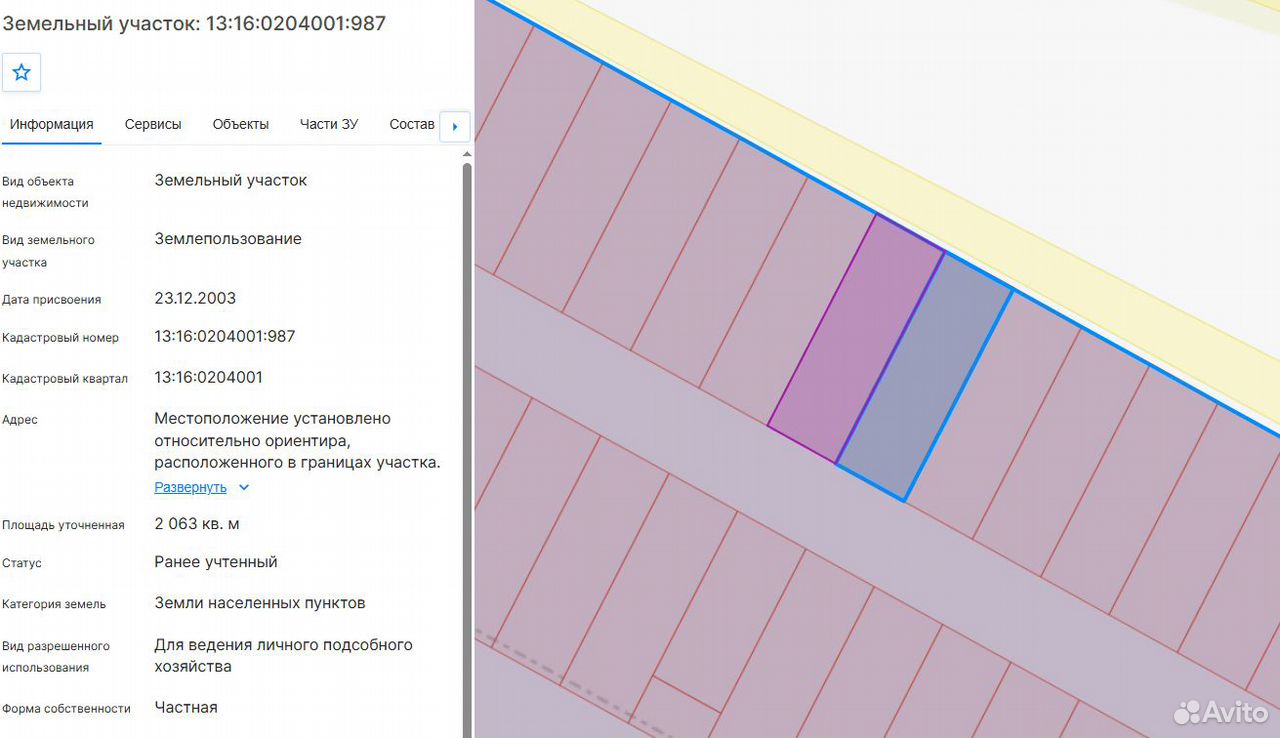
Task: Switch to the Сервисы tab
Action: click(153, 125)
